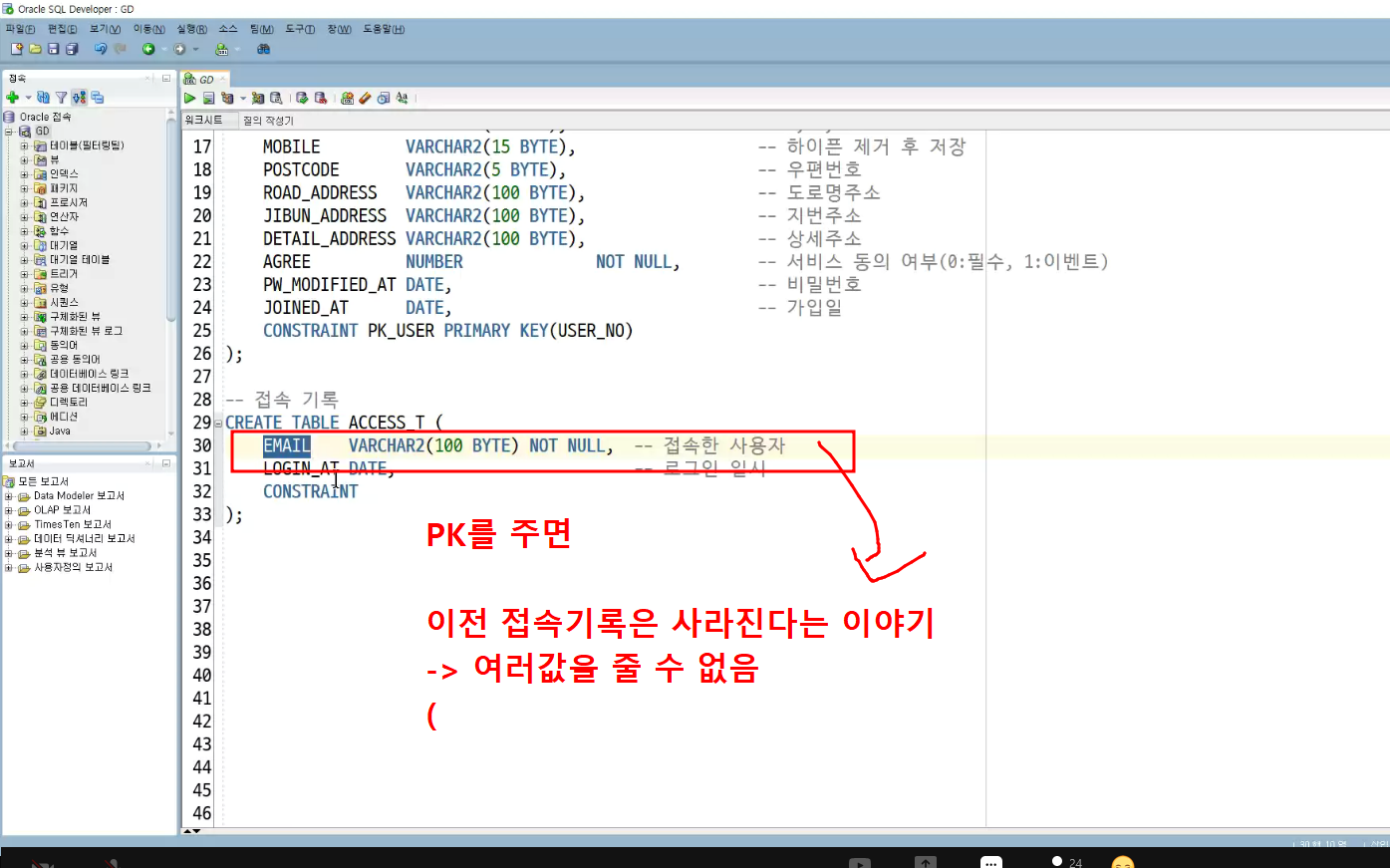Refresh connections using the refresh icon
This screenshot has width=1390, height=868.
[43, 97]
